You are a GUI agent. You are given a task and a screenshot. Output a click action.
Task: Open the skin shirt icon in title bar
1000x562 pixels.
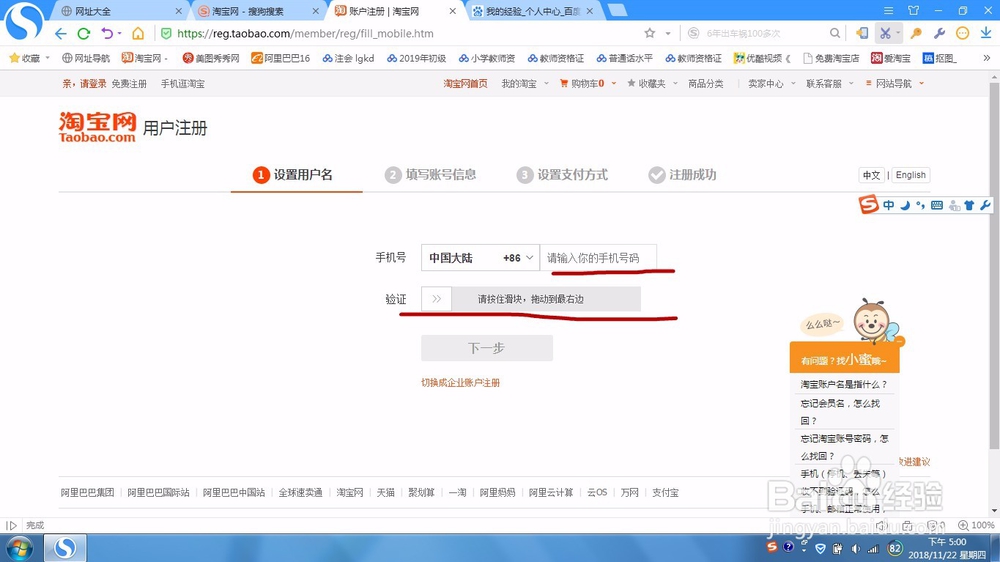click(x=913, y=11)
